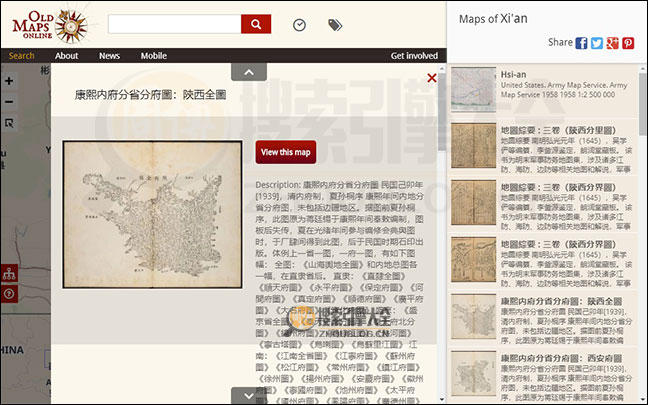The image size is (648, 405).
Task: Click Army Map Service 1958 description text
Action: (x=564, y=90)
